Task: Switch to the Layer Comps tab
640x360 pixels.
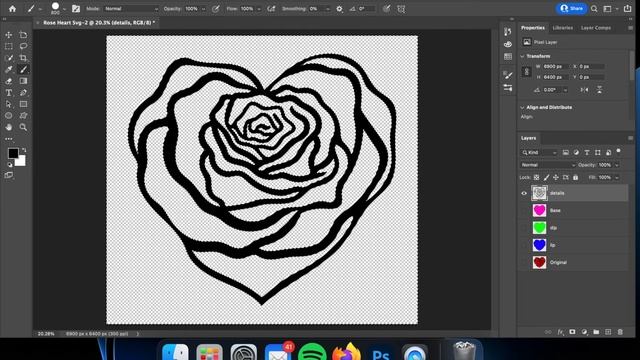Action: 596,28
